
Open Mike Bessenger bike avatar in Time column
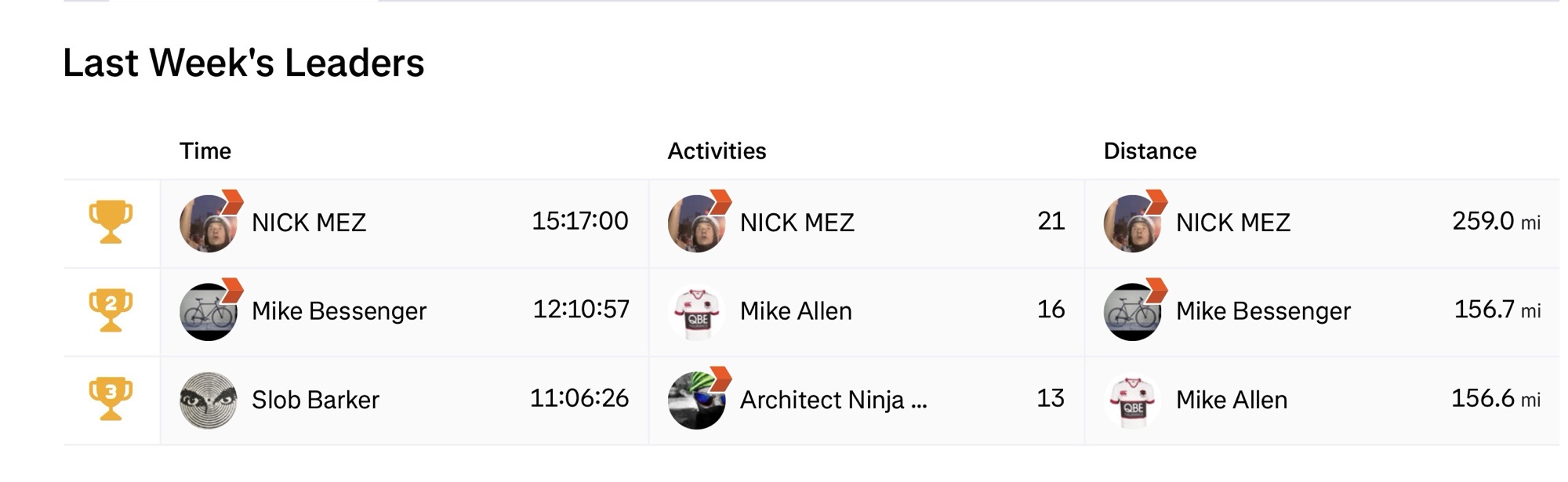click(x=209, y=312)
